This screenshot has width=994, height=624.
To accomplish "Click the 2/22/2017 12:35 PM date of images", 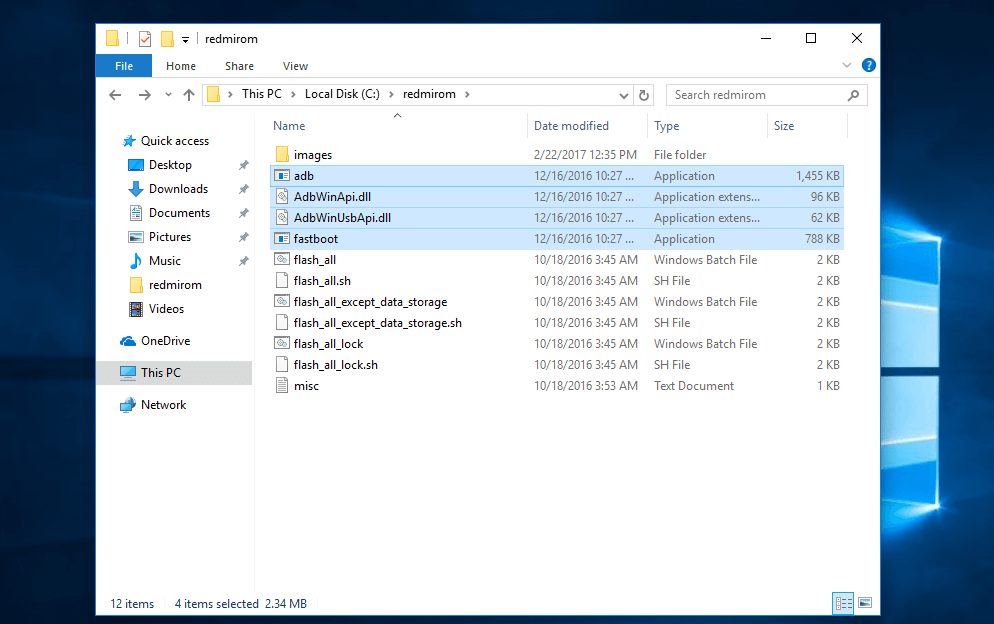I will point(585,155).
